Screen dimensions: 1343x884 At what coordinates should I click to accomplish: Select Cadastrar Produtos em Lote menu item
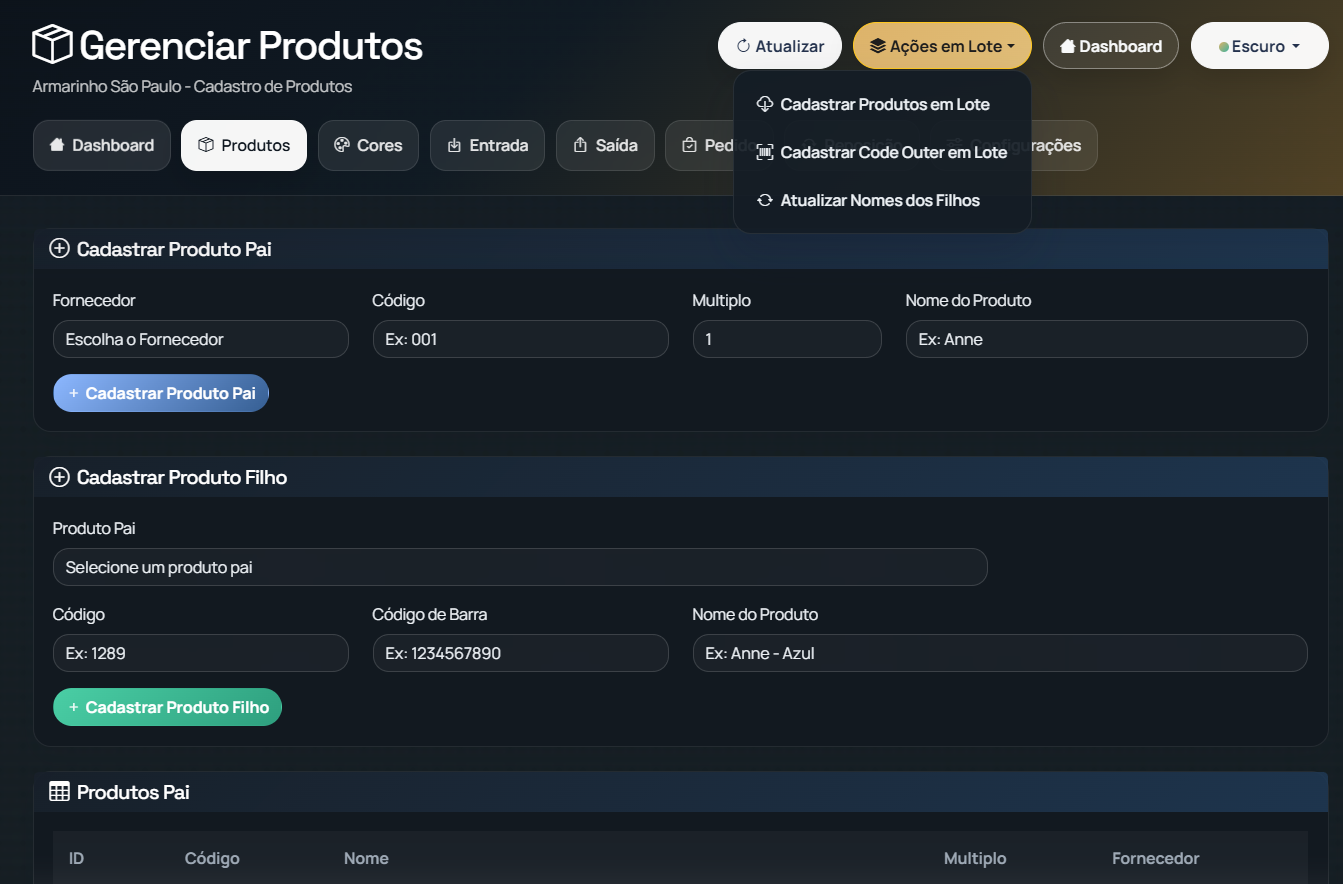pyautogui.click(x=882, y=104)
